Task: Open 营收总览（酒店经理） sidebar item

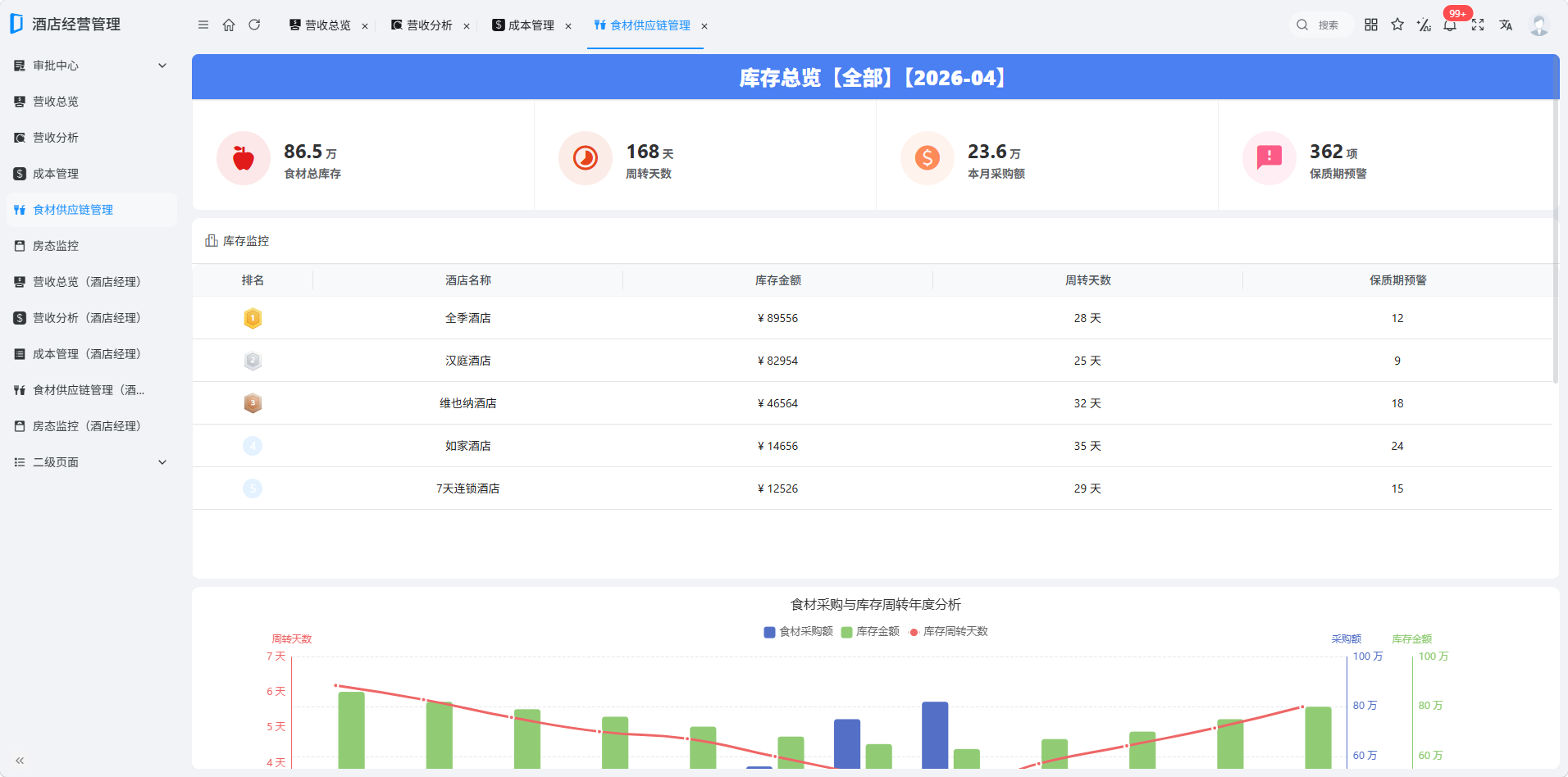Action: (x=91, y=282)
